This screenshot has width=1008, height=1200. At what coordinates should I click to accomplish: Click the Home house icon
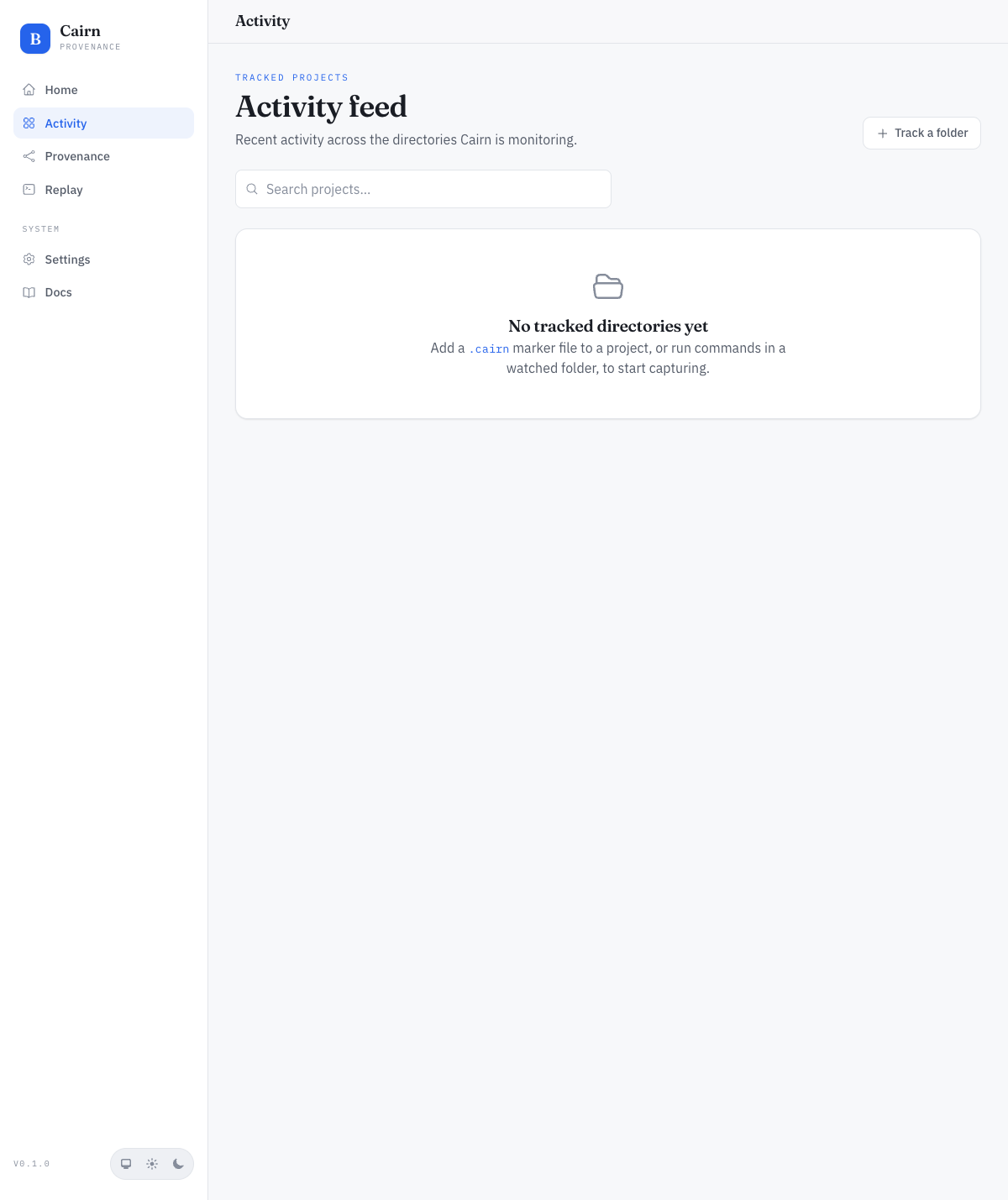(x=29, y=90)
